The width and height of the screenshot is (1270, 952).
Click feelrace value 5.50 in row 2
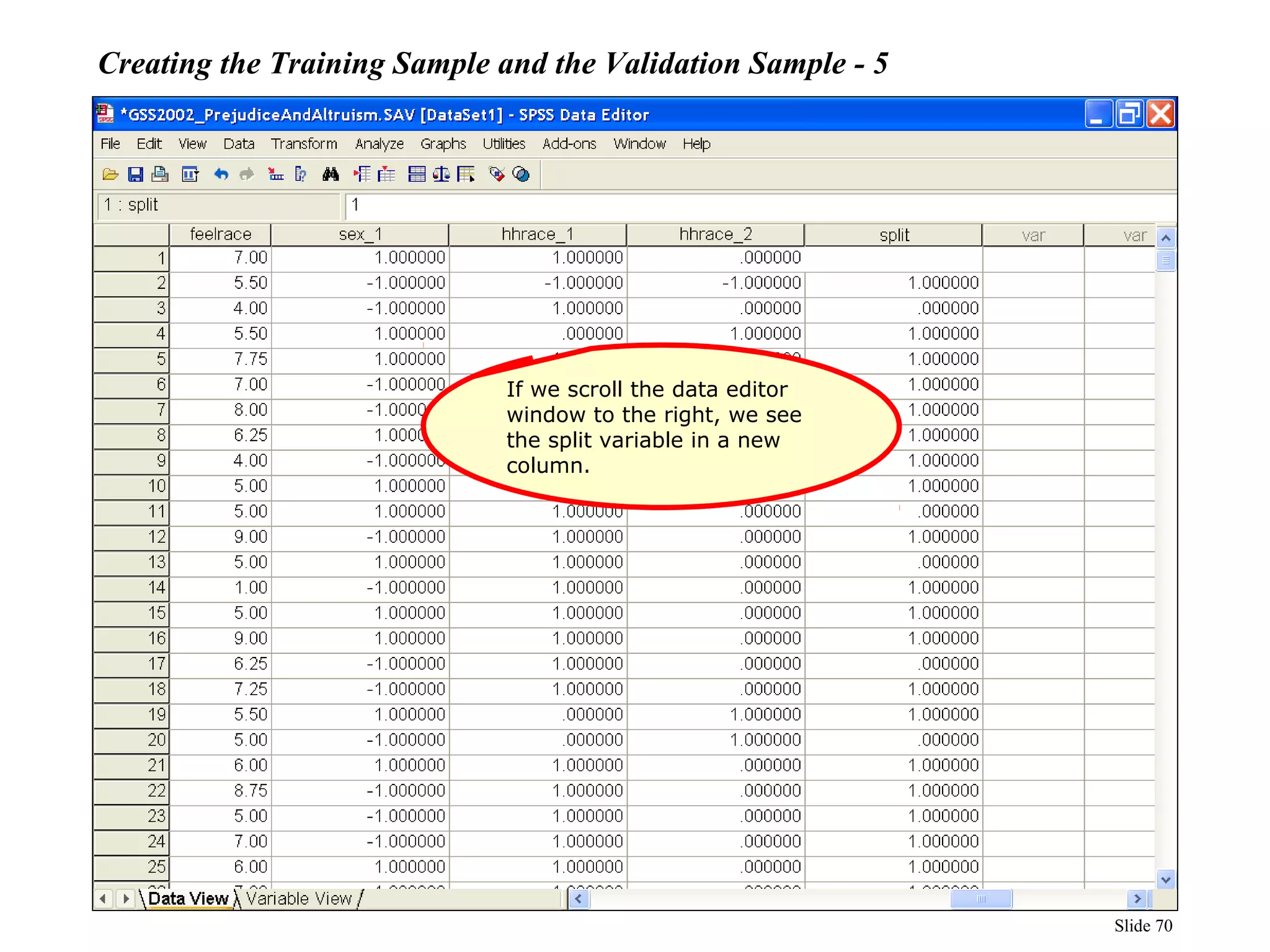coord(220,283)
